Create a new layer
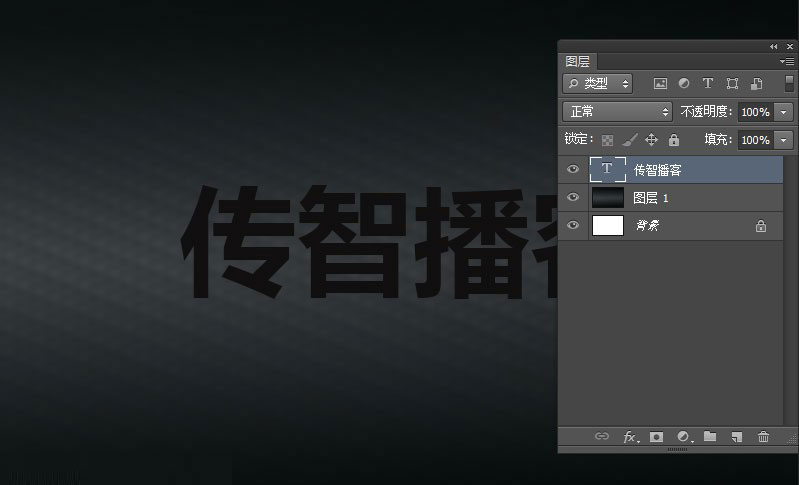This screenshot has width=799, height=485. (736, 437)
